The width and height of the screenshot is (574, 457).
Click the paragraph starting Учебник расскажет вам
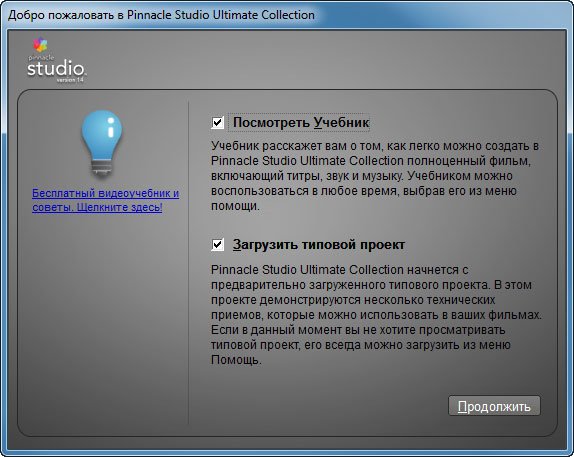tap(375, 176)
